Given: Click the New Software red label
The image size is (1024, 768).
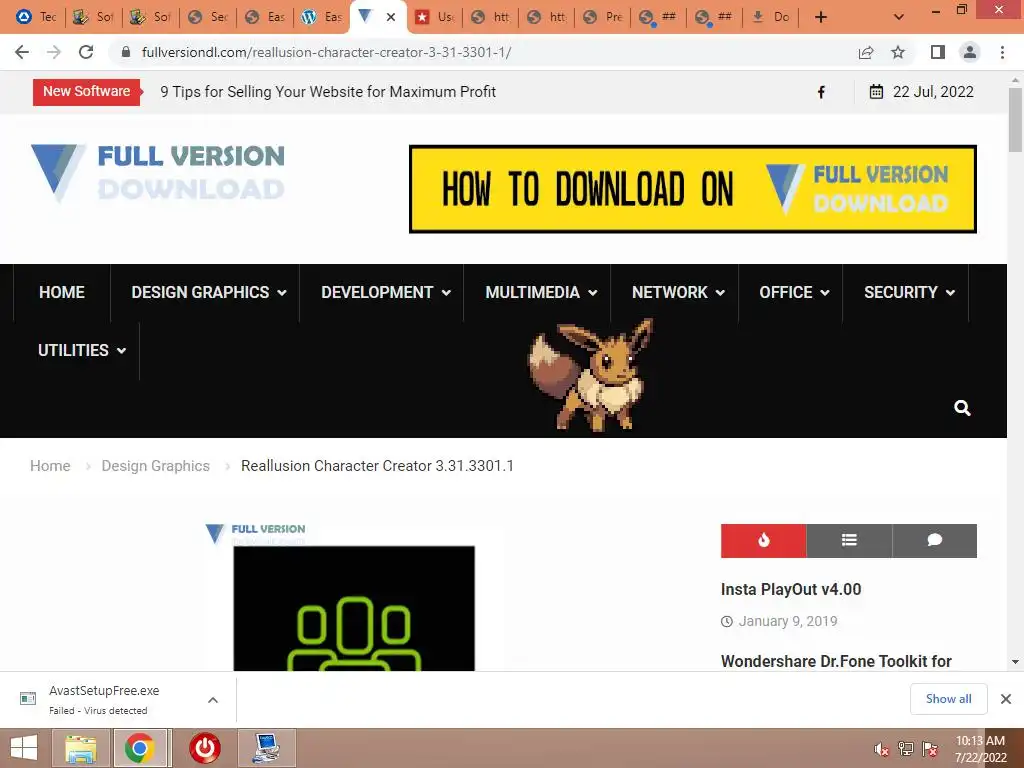Looking at the screenshot, I should tap(86, 91).
